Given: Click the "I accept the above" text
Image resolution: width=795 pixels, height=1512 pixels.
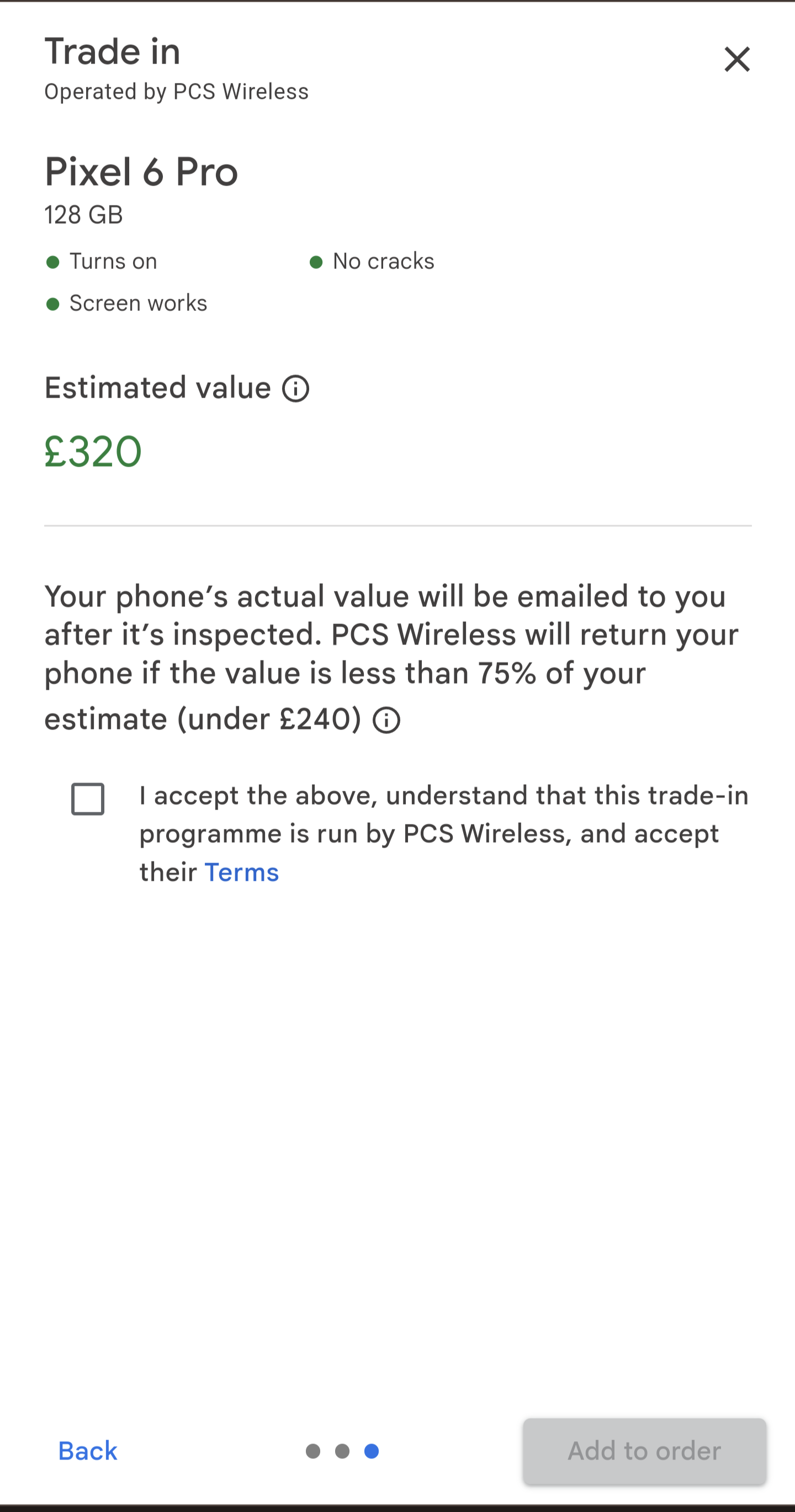Looking at the screenshot, I should [x=443, y=796].
